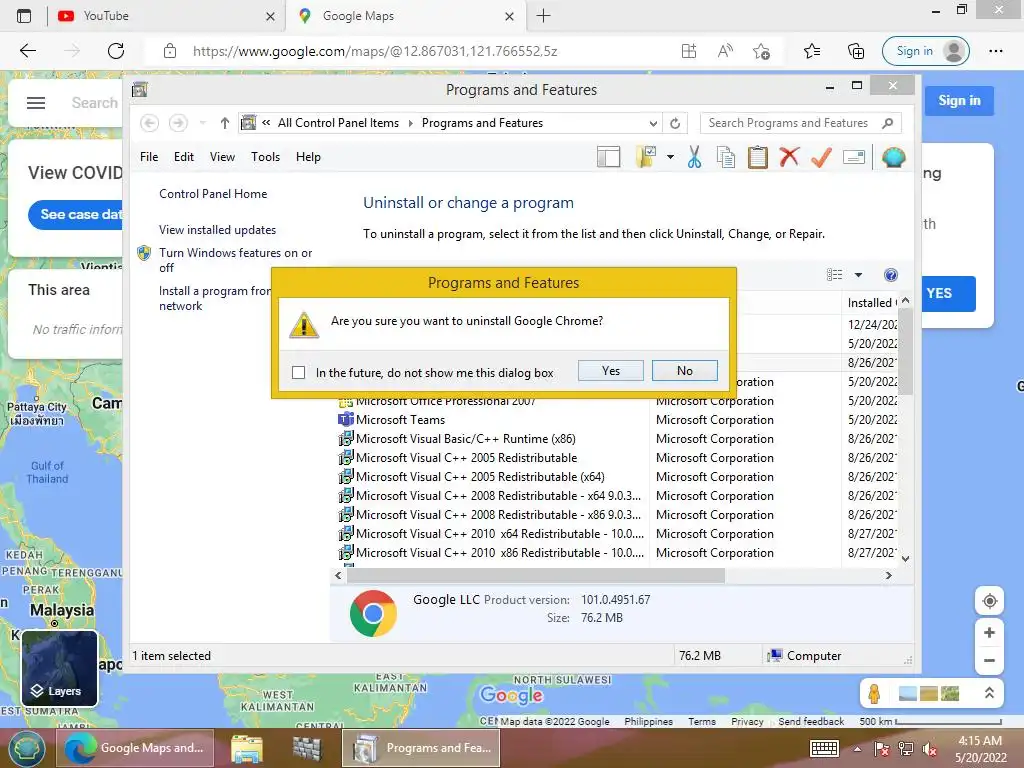This screenshot has width=1024, height=768.
Task: Open recent locations dropdown beside navigation arrows
Action: pos(202,123)
